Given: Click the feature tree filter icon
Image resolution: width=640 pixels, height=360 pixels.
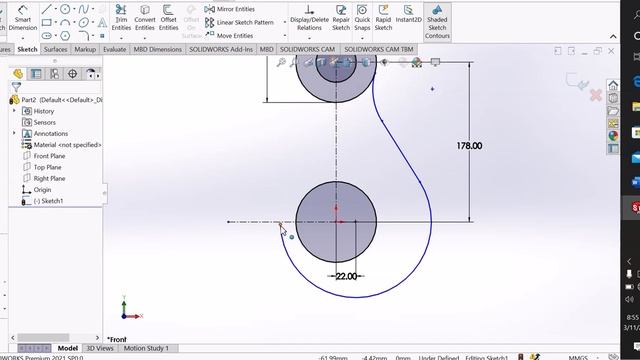Looking at the screenshot, I should click(x=16, y=87).
